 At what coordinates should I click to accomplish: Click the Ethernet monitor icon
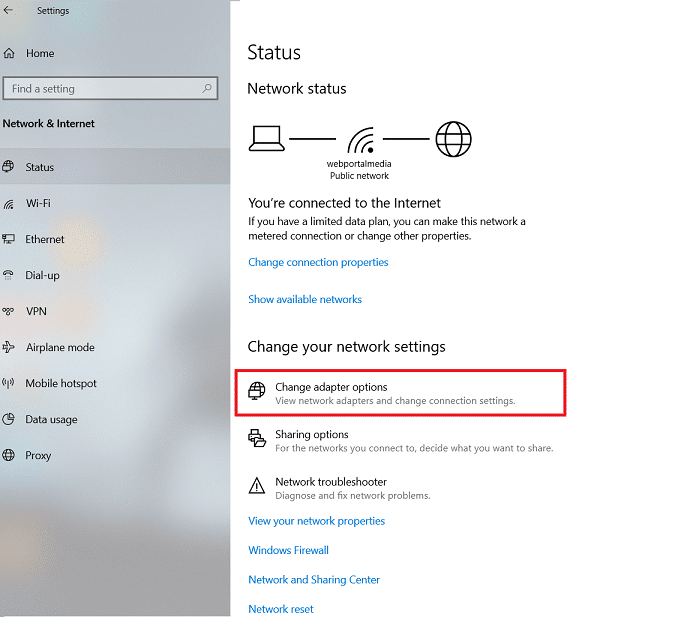point(8,239)
